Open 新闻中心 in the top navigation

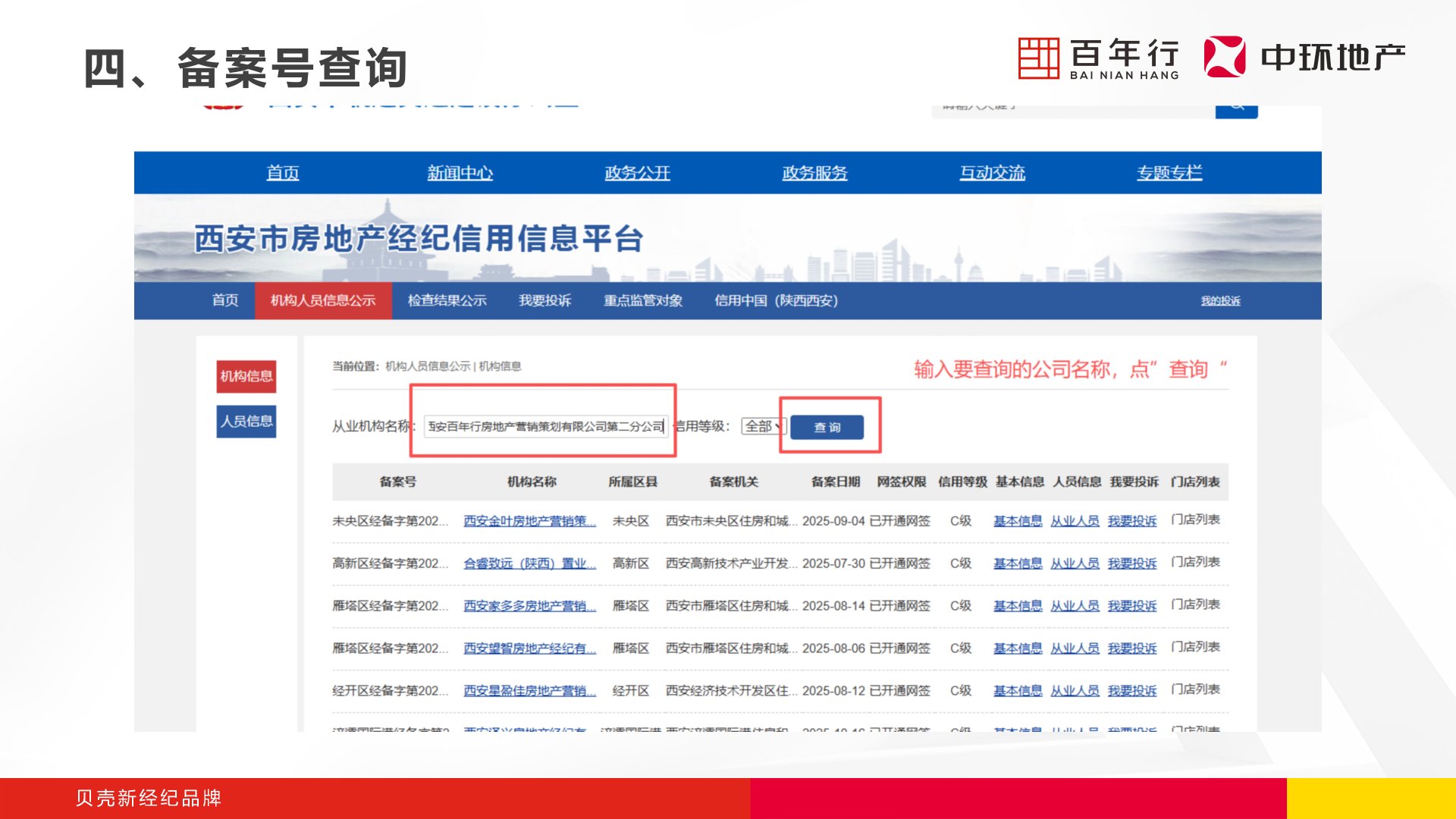coord(460,173)
